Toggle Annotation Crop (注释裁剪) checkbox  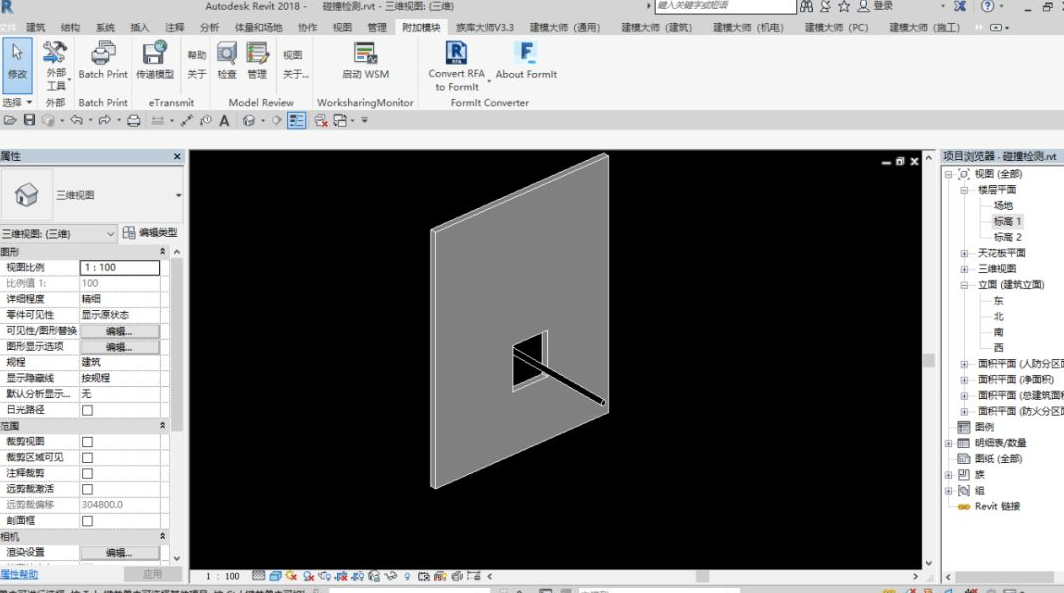pos(88,474)
